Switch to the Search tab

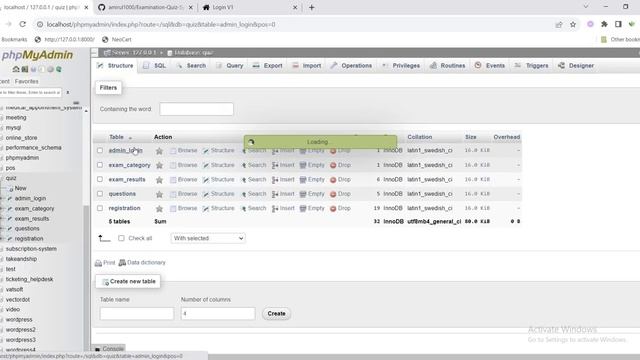pos(191,65)
